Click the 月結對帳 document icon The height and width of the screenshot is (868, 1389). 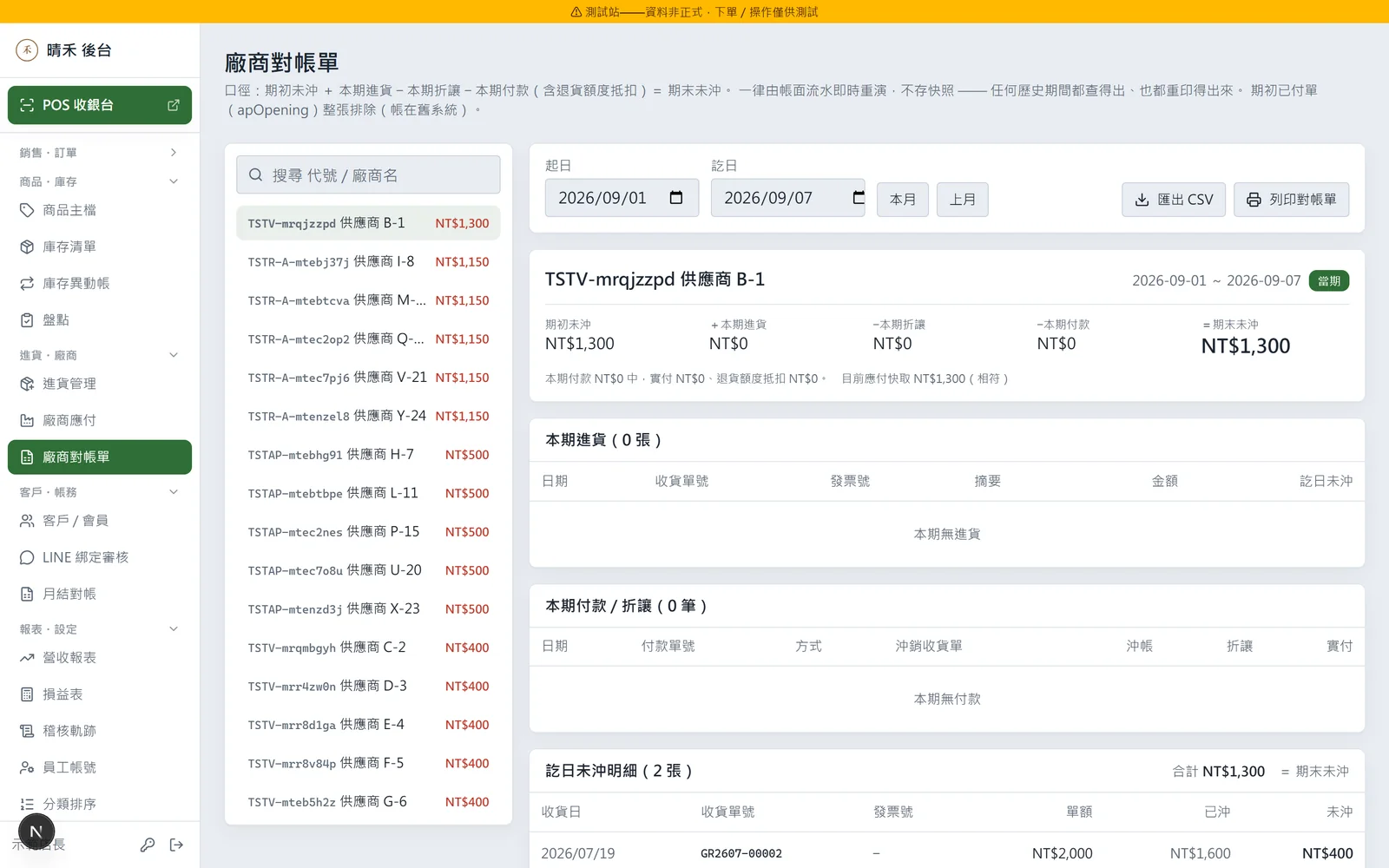pyautogui.click(x=27, y=594)
